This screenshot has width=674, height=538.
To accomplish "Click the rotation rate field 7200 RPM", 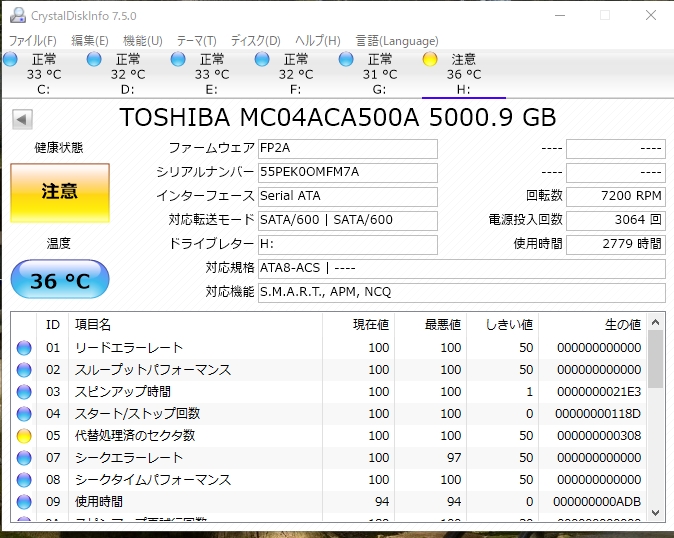I will (x=616, y=197).
